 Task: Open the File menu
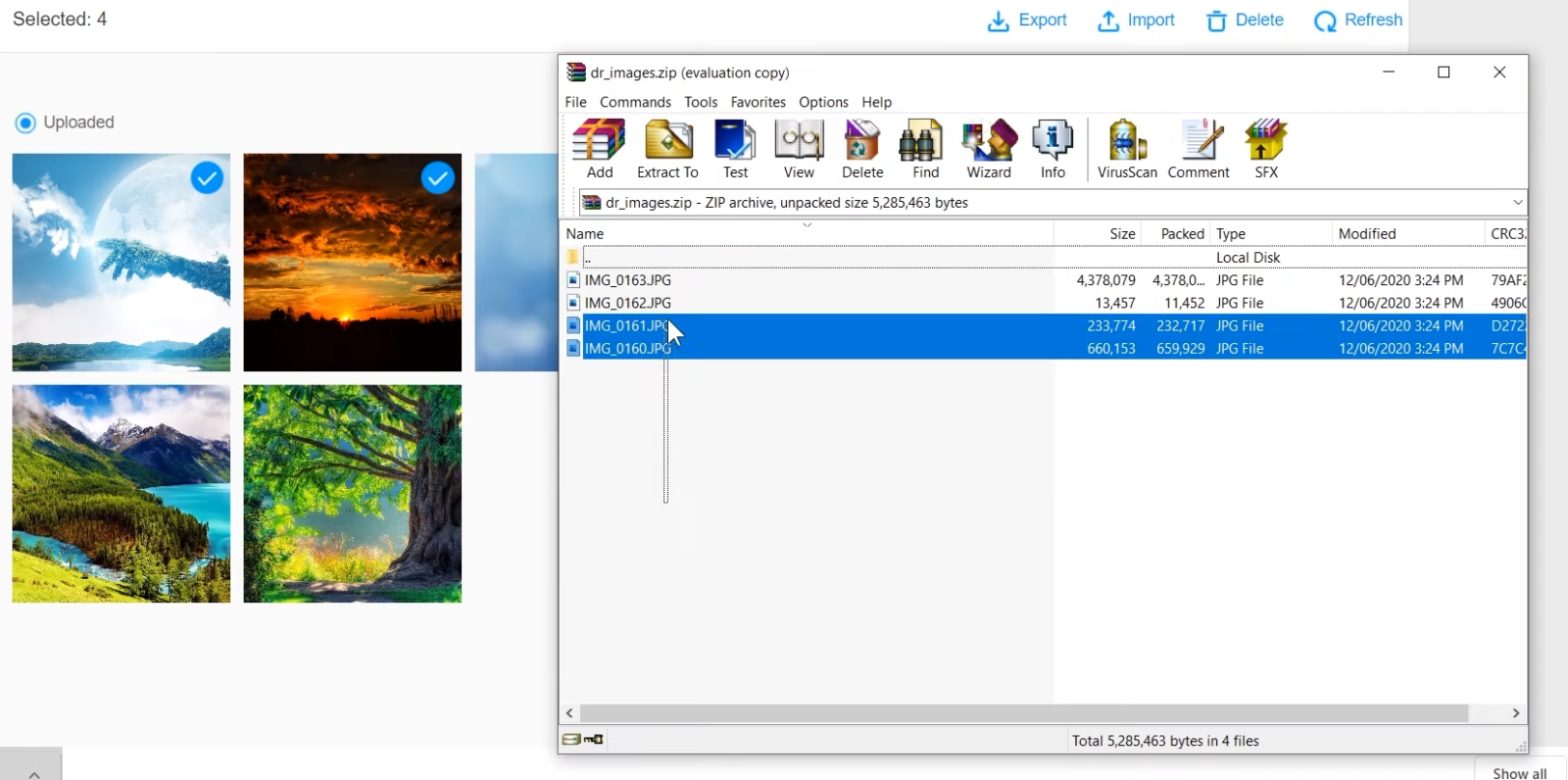575,102
